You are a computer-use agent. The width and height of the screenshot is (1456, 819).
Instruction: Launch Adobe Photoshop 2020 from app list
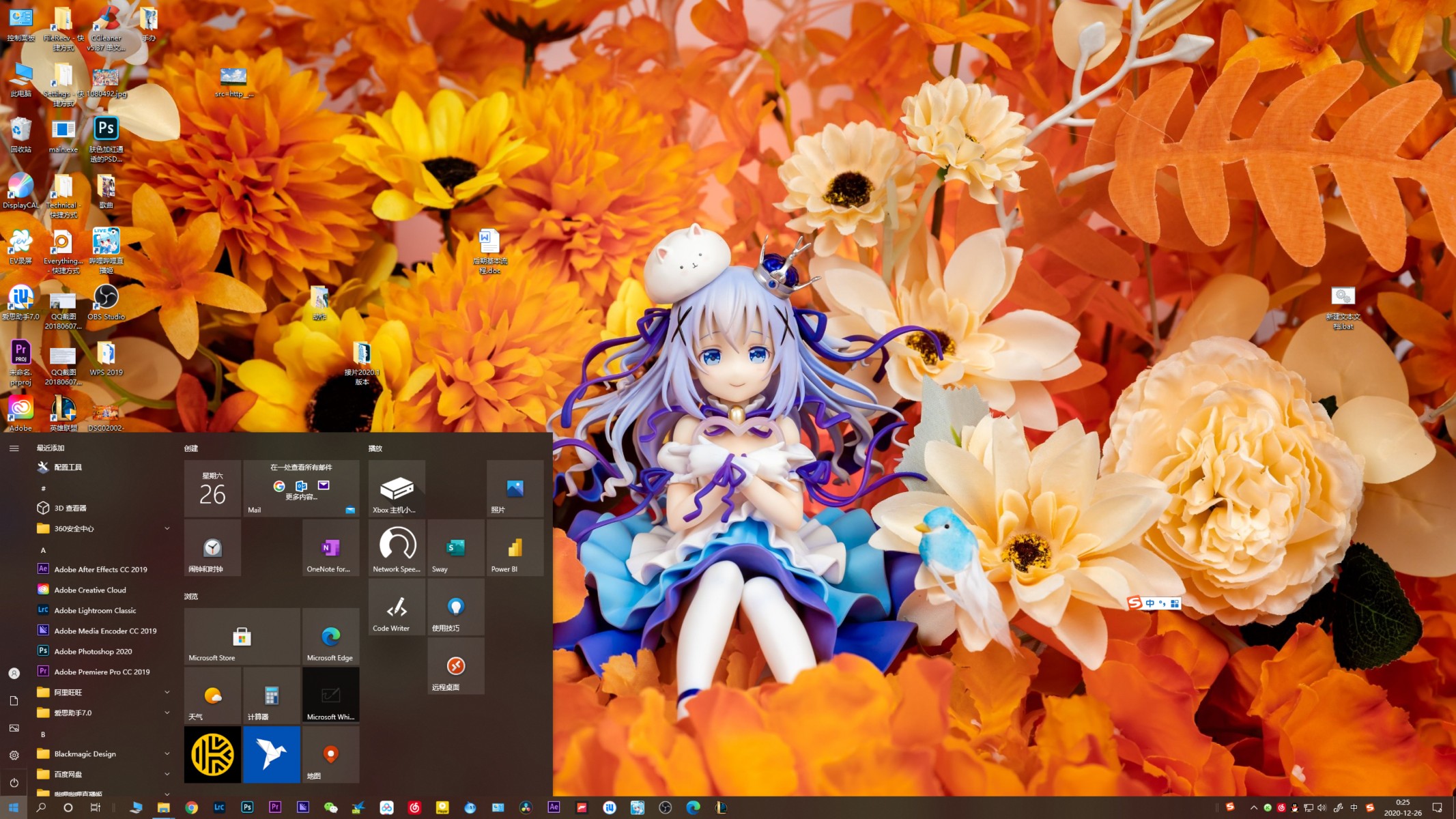click(103, 651)
